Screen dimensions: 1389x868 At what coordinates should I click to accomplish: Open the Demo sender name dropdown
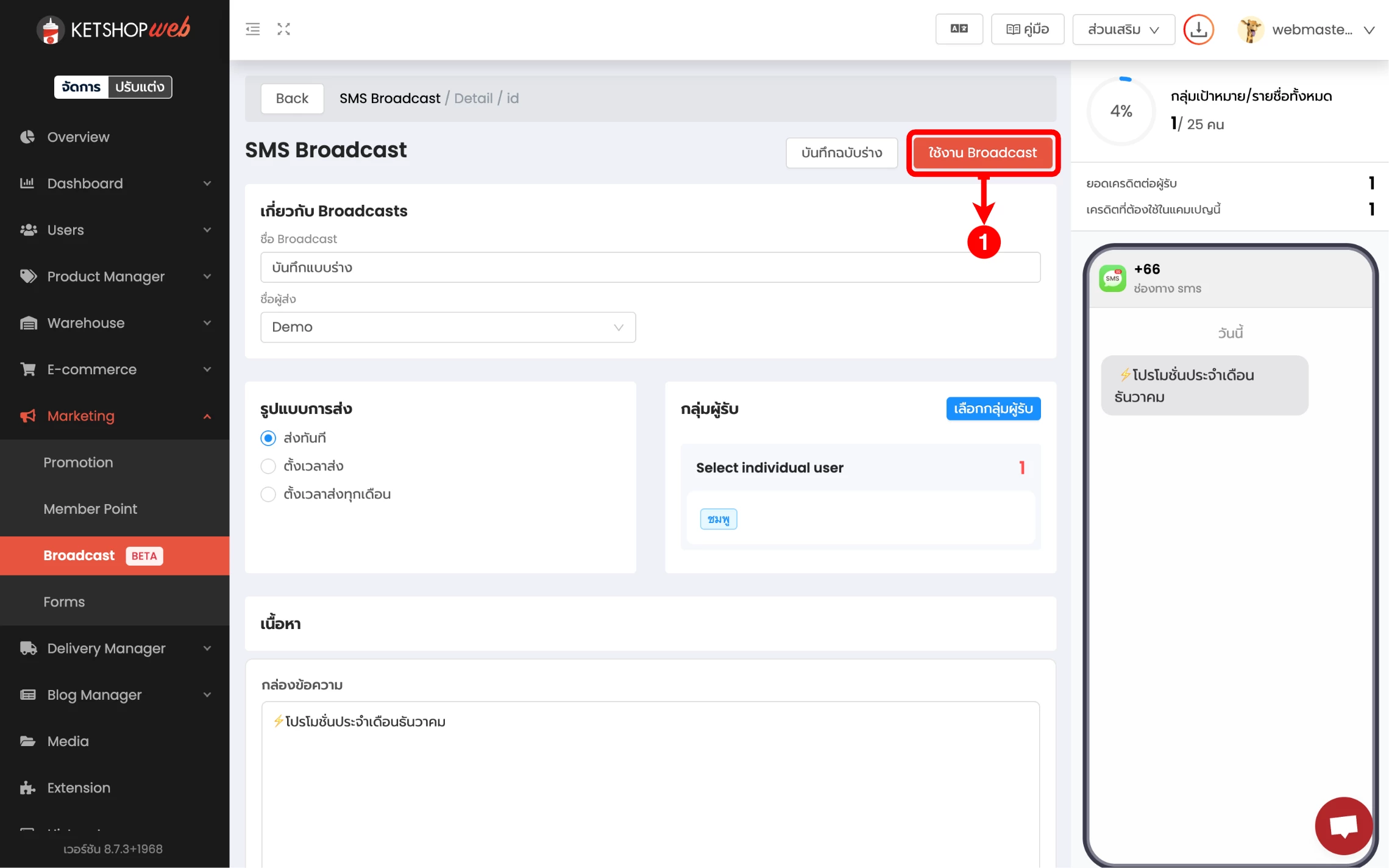coord(448,327)
